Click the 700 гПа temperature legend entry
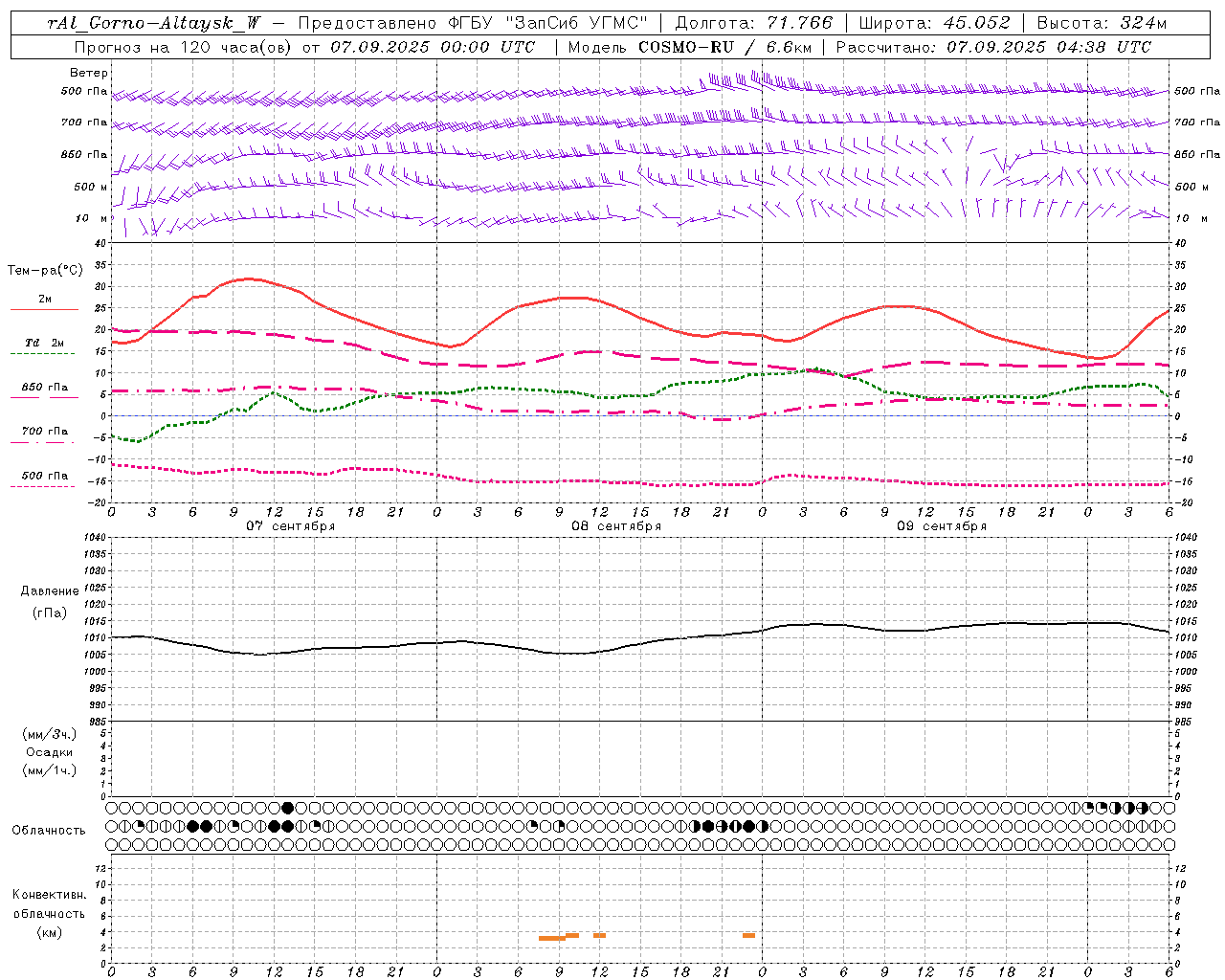 click(x=45, y=431)
